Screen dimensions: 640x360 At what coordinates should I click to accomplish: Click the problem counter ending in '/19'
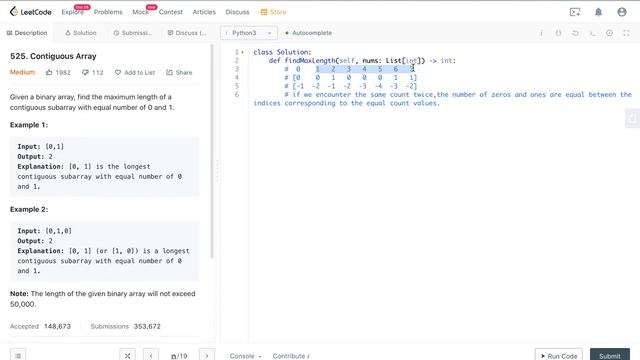179,356
